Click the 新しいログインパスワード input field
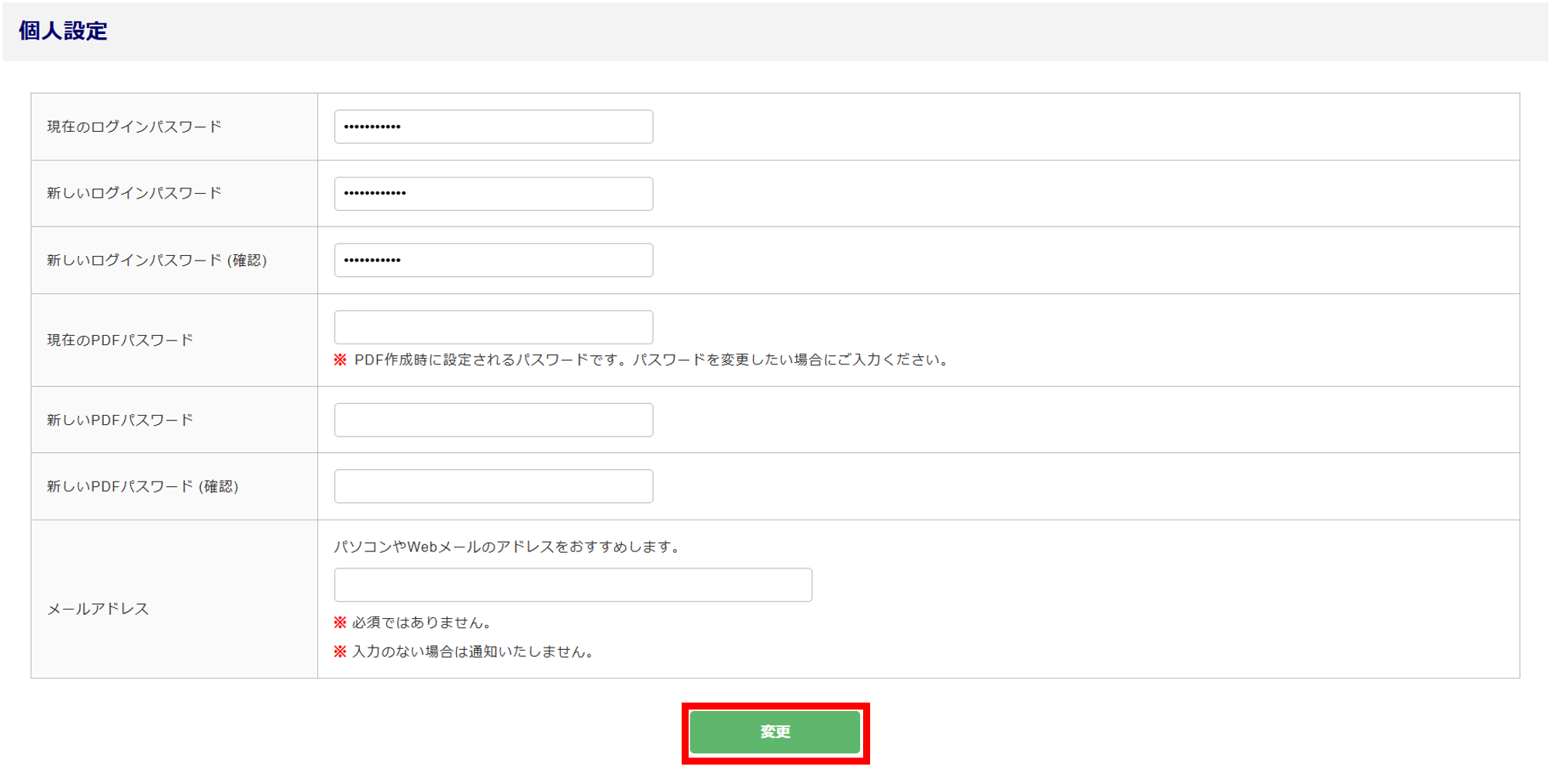This screenshot has height=784, width=1551. [493, 193]
